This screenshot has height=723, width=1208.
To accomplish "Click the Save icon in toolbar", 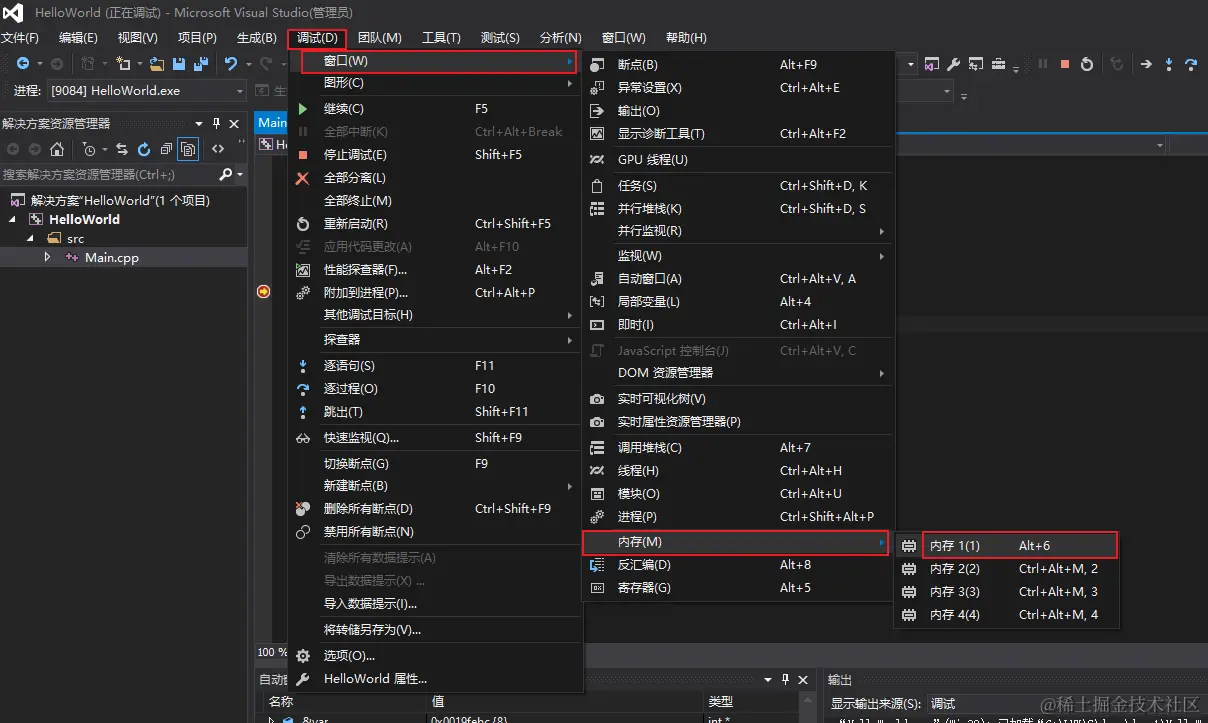I will 179,64.
